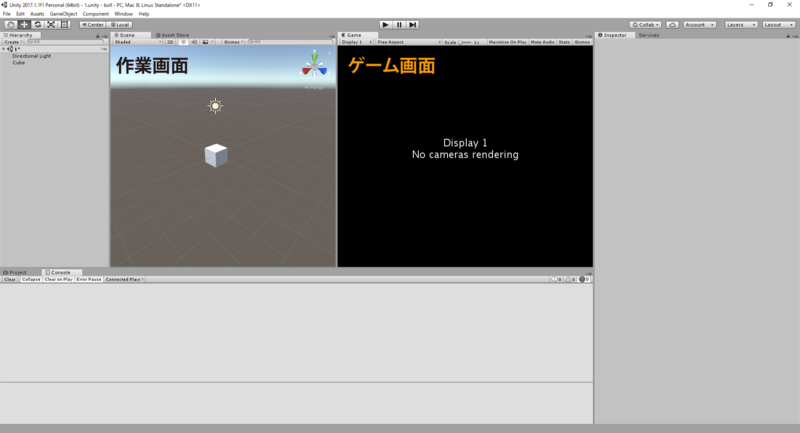Select the Hand tool
This screenshot has width=800, height=433.
pos(10,24)
